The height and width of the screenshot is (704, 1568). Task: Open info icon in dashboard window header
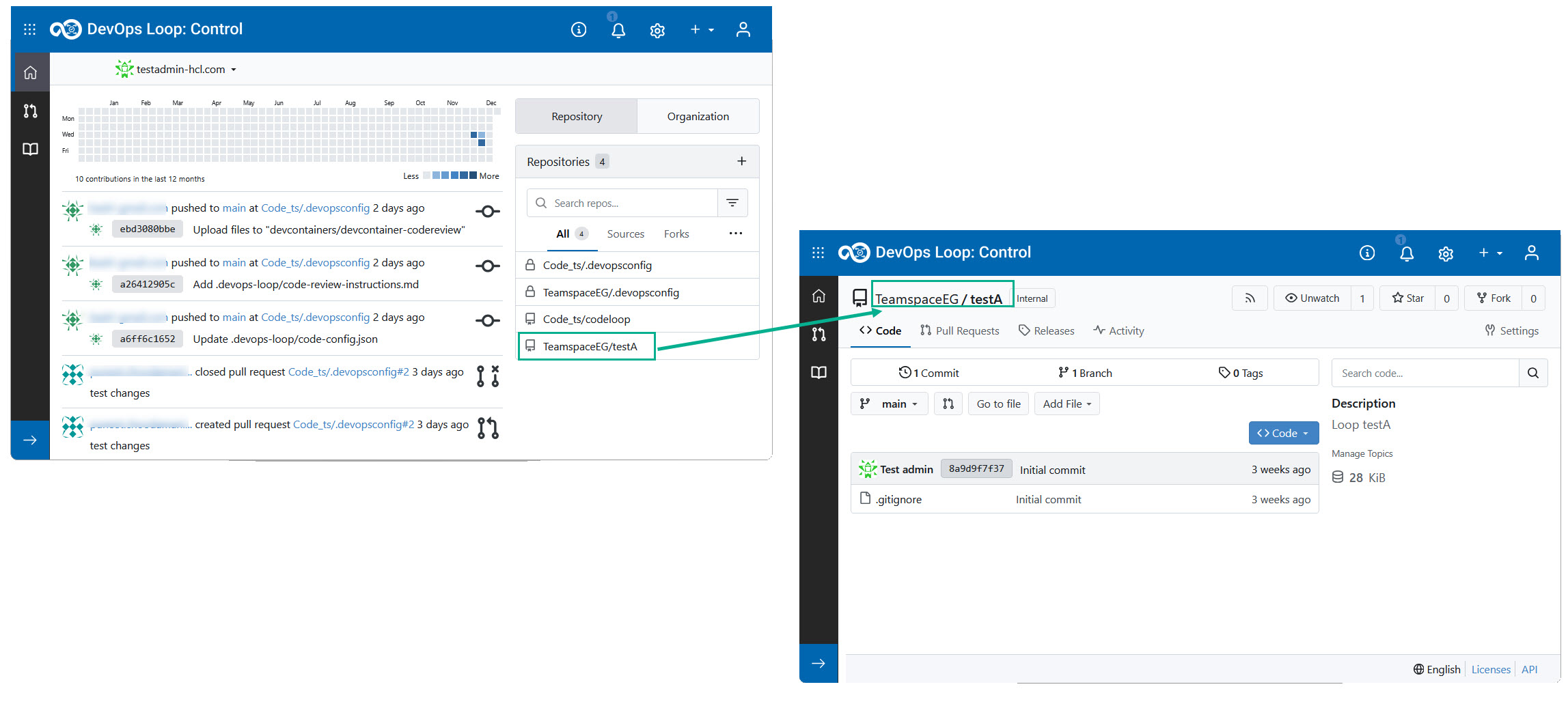(x=579, y=29)
